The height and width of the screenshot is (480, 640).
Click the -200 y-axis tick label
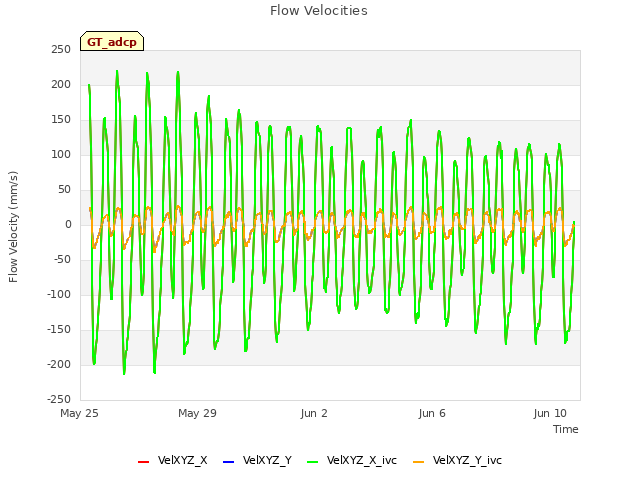tap(59, 364)
